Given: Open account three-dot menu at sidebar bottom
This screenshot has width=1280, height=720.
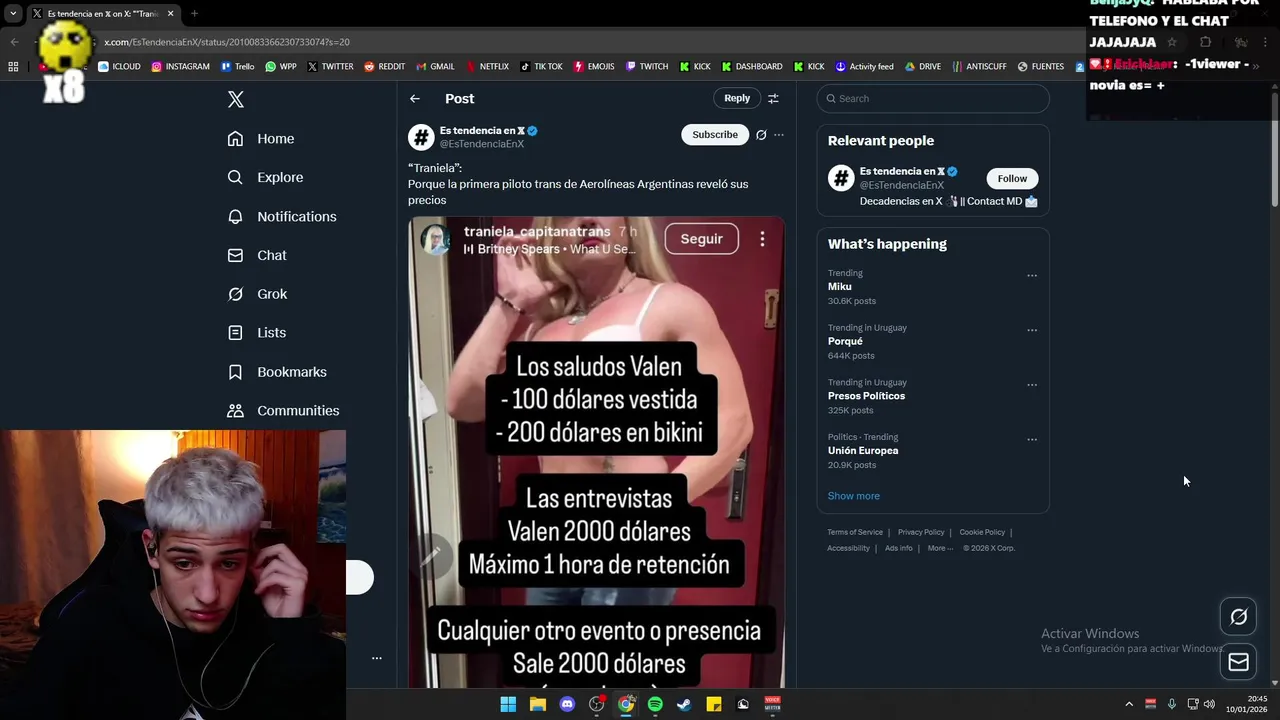Looking at the screenshot, I should click(377, 658).
